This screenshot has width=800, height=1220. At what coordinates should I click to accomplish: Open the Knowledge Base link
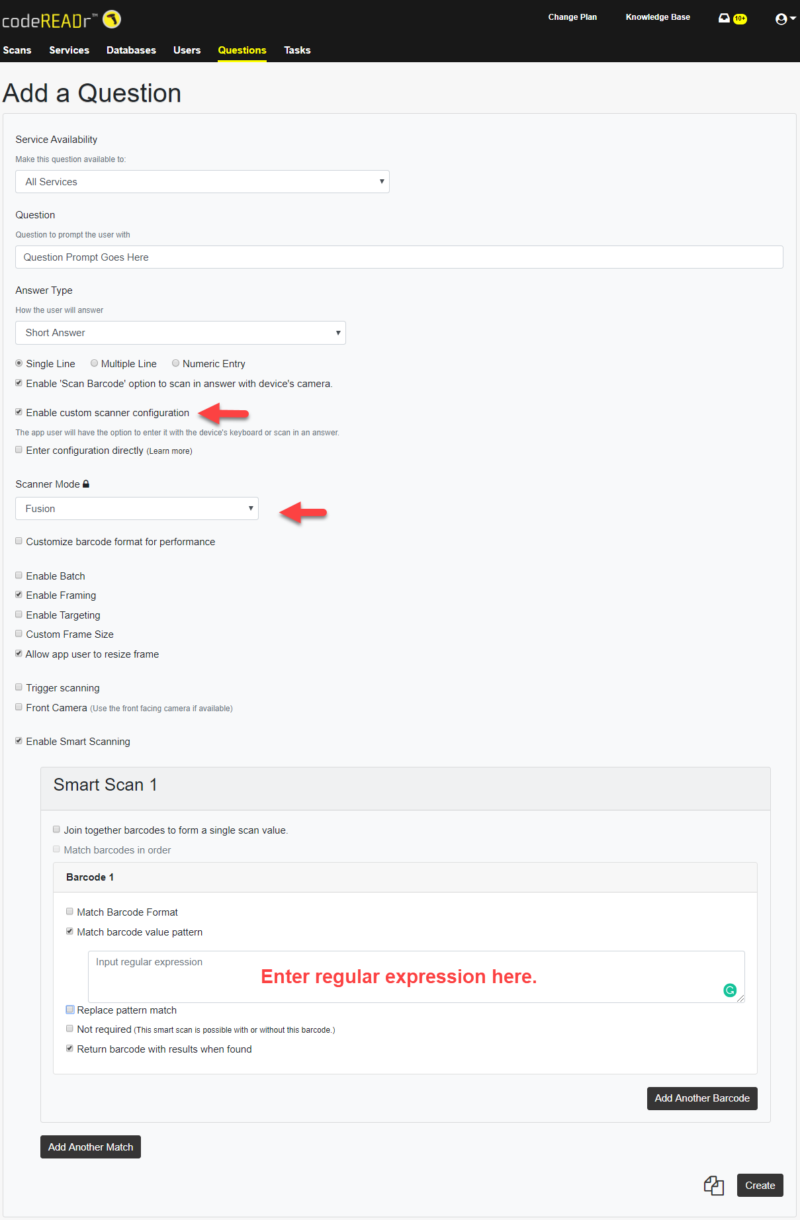[657, 17]
